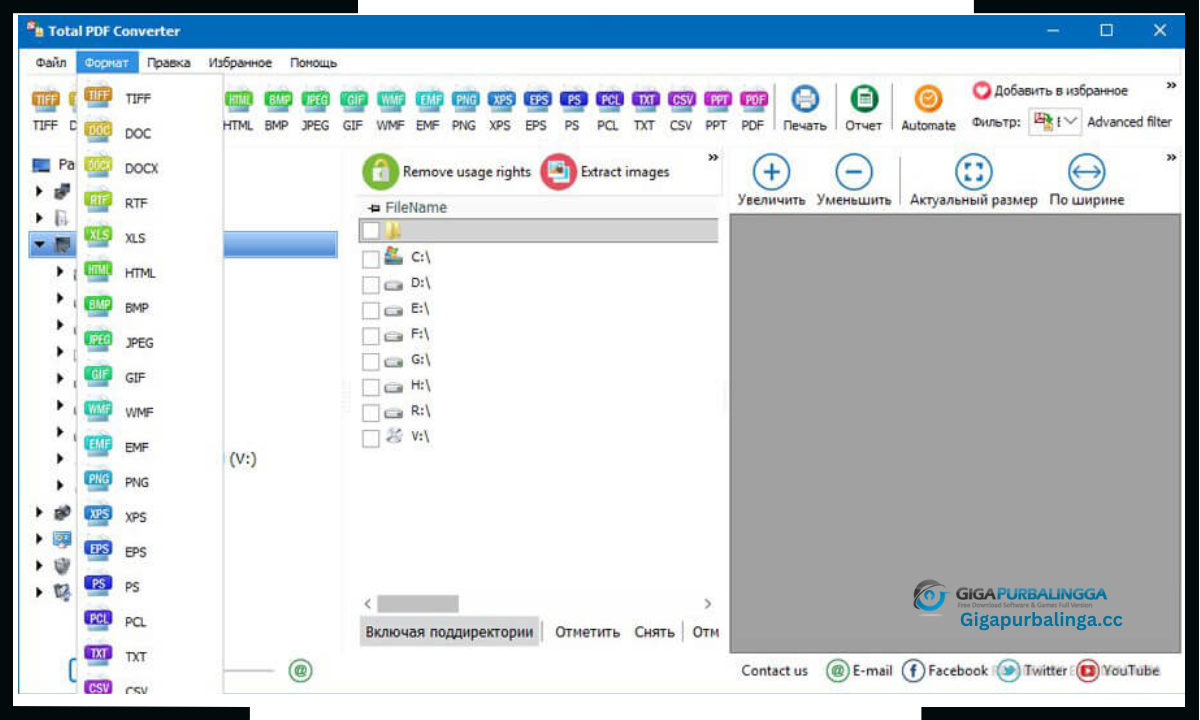The image size is (1200, 720).
Task: Tick the checkbox for R:\ drive
Action: (371, 413)
